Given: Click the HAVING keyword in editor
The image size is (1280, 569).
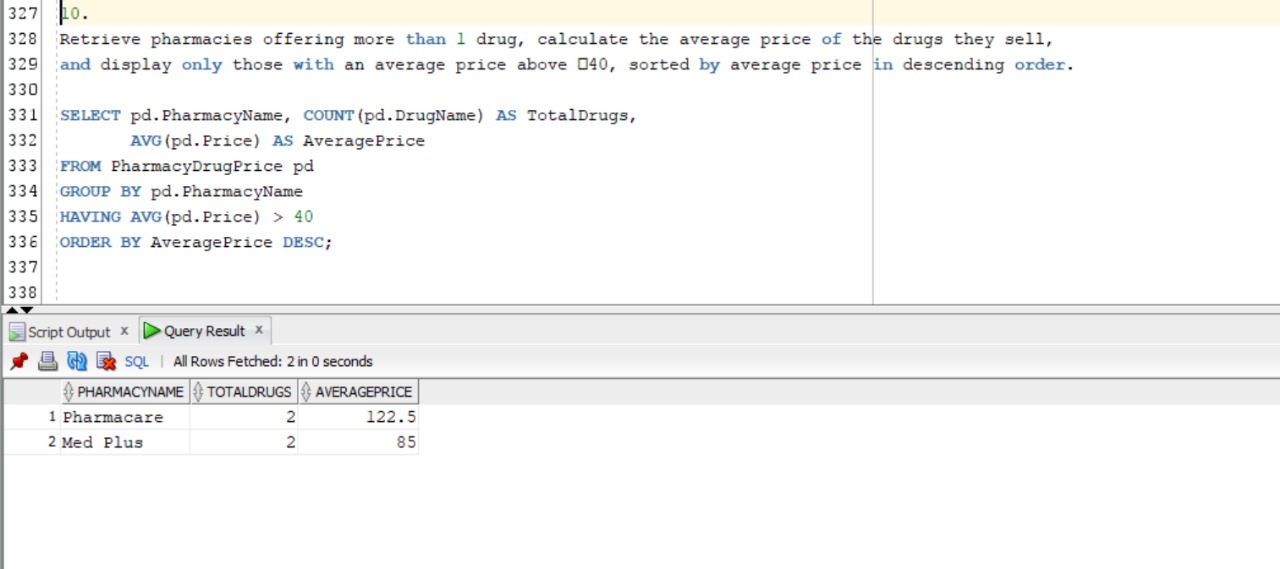Looking at the screenshot, I should click(x=90, y=216).
